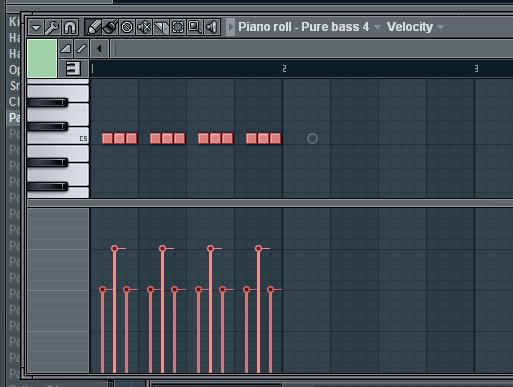Viewport: 513px width, 387px height.
Task: Click the green note color swatch
Action: tap(42, 58)
